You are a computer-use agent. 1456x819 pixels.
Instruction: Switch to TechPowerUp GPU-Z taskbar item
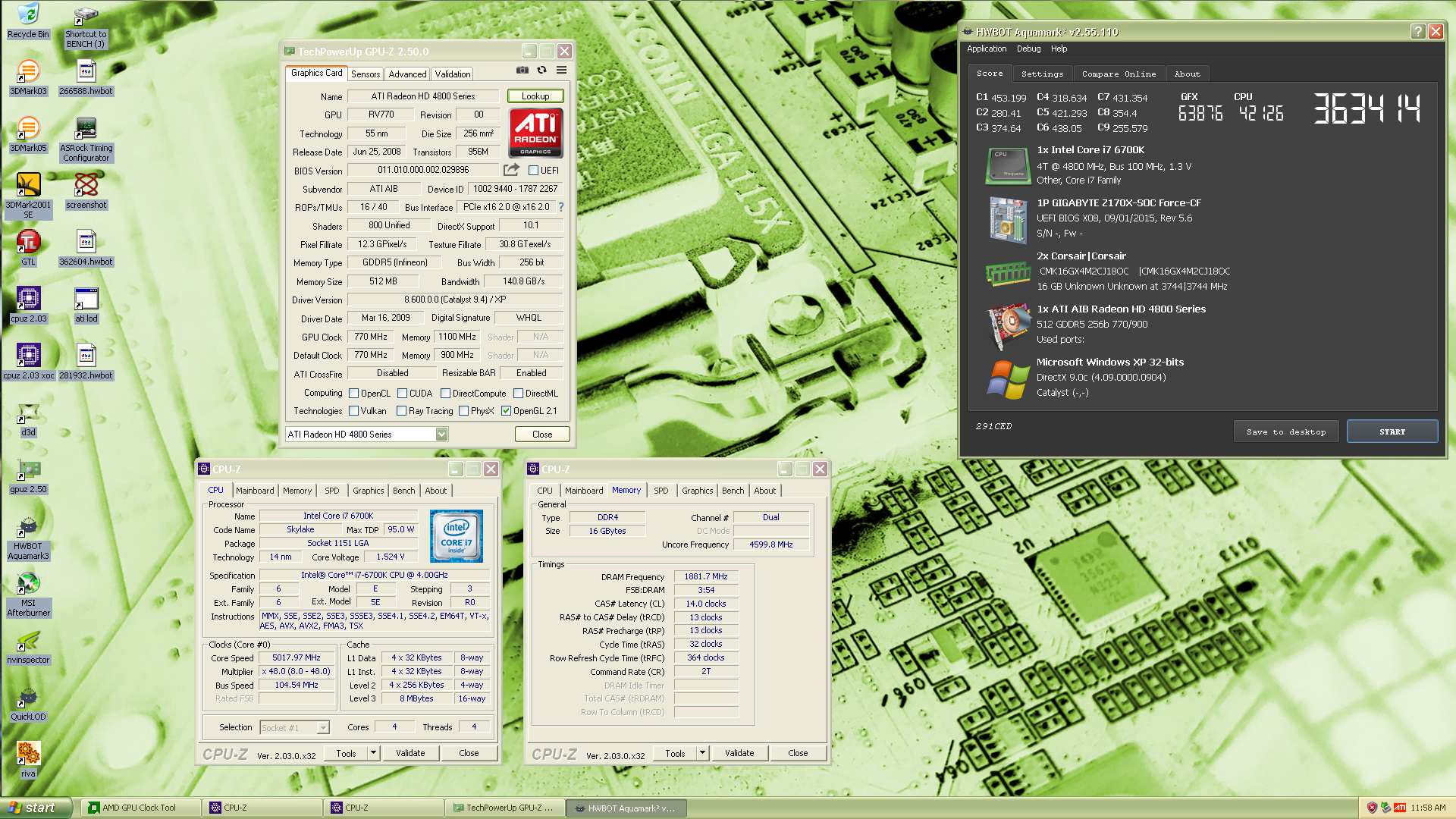[504, 808]
